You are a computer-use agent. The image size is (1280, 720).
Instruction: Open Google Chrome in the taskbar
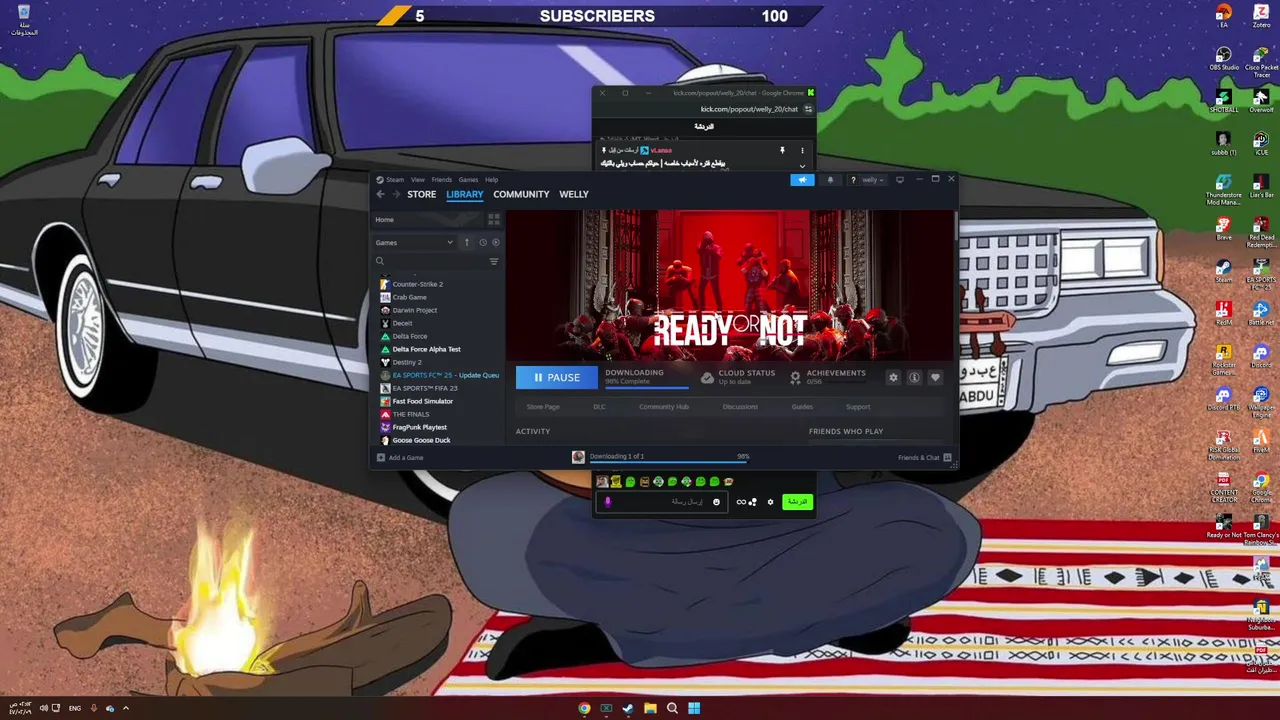click(584, 708)
